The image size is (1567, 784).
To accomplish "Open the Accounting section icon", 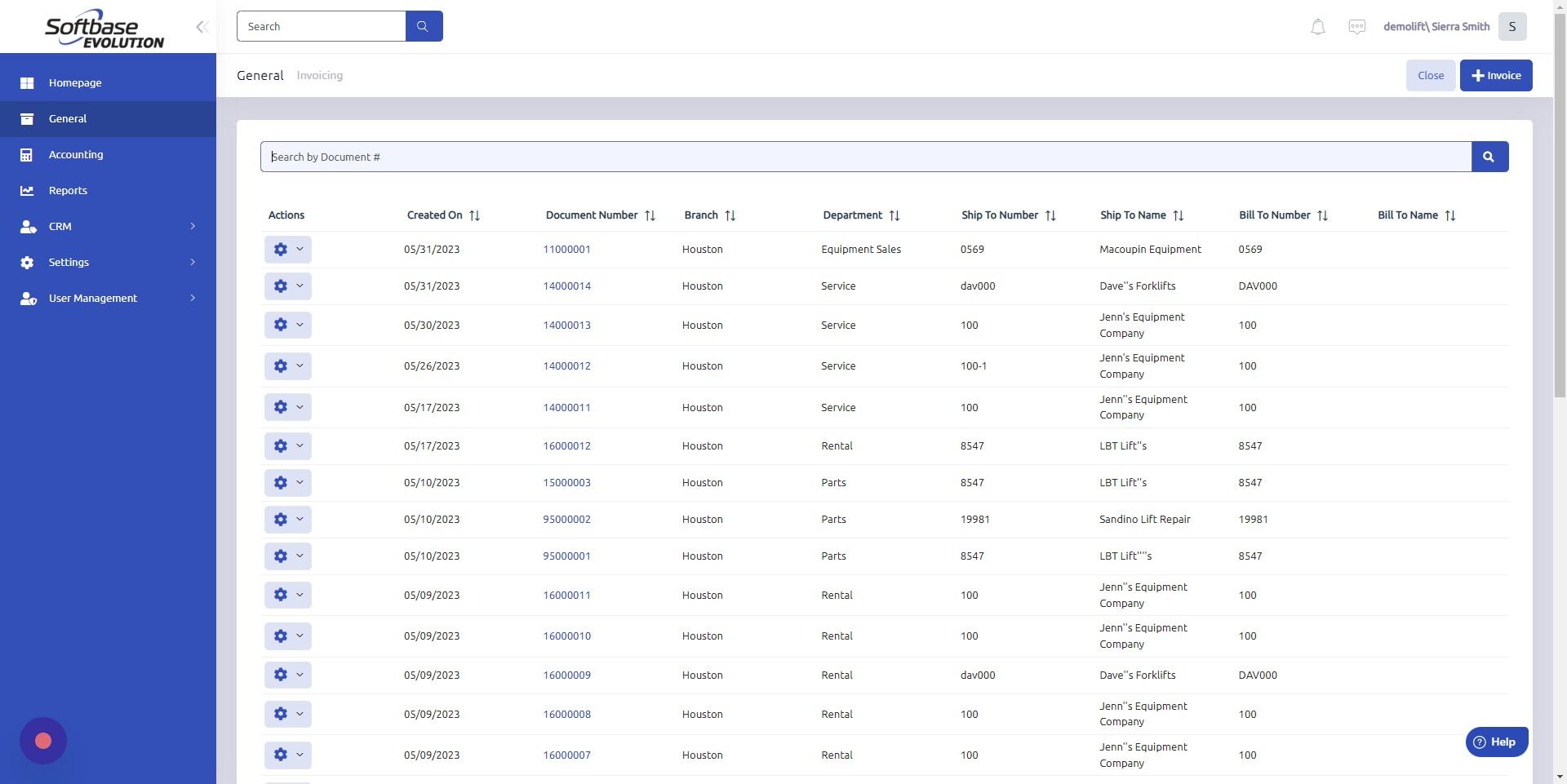I will click(27, 154).
